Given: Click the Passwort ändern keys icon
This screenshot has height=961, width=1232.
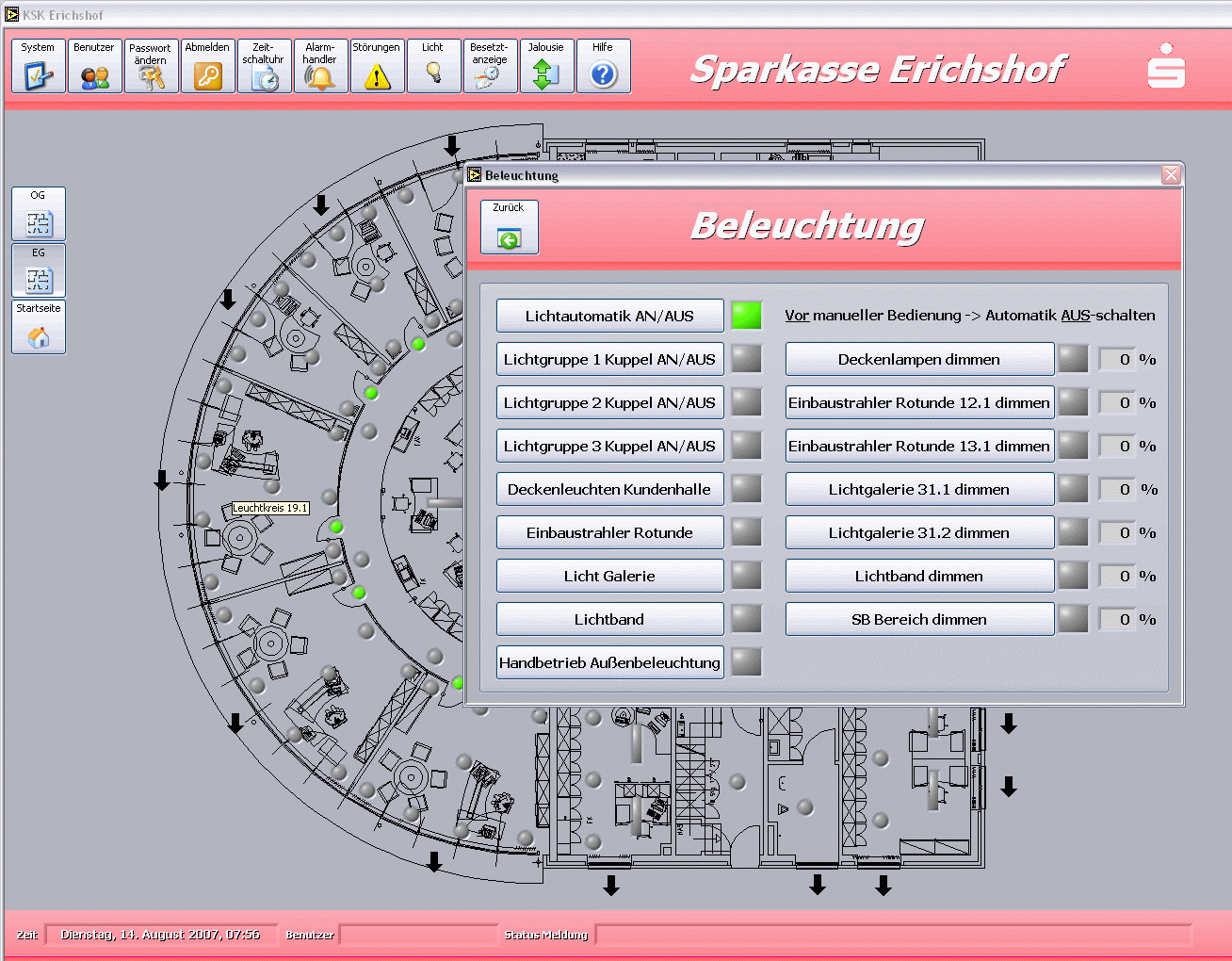Looking at the screenshot, I should pos(152,66).
